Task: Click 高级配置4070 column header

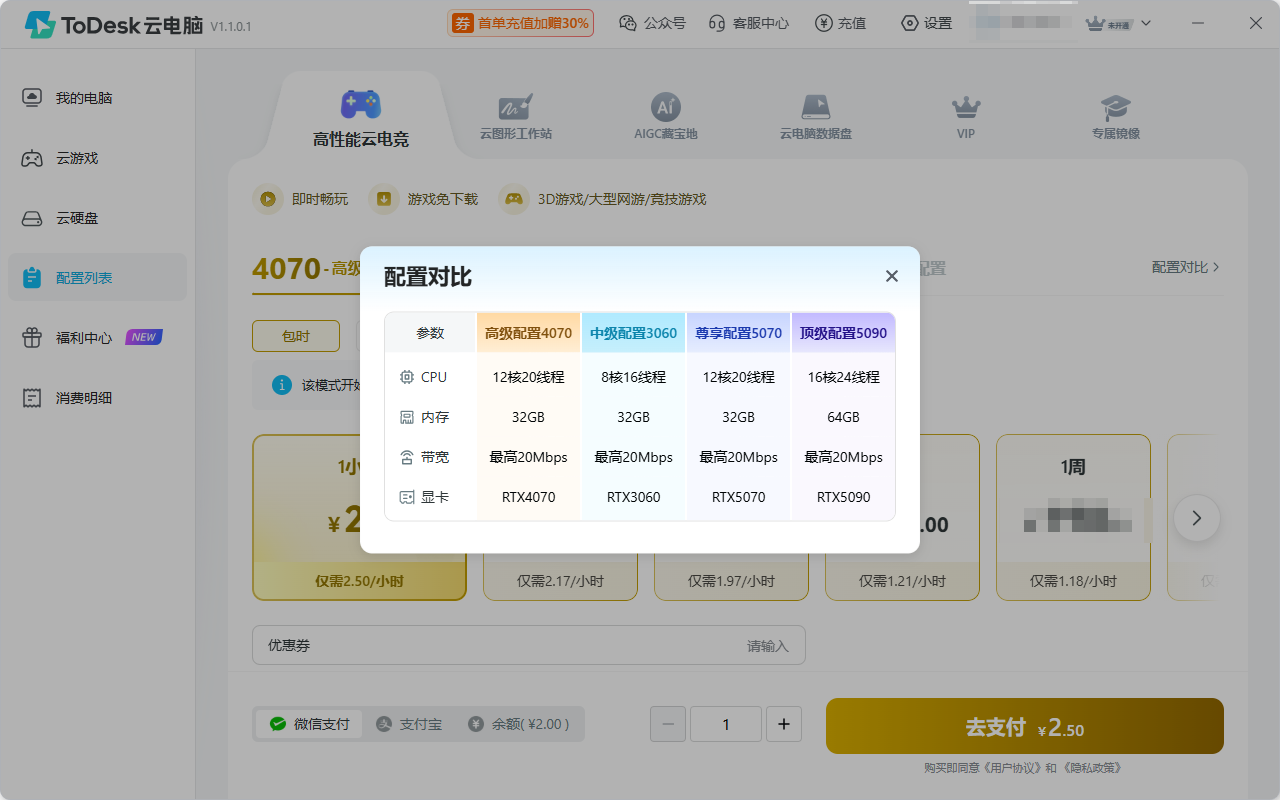Action: [528, 333]
